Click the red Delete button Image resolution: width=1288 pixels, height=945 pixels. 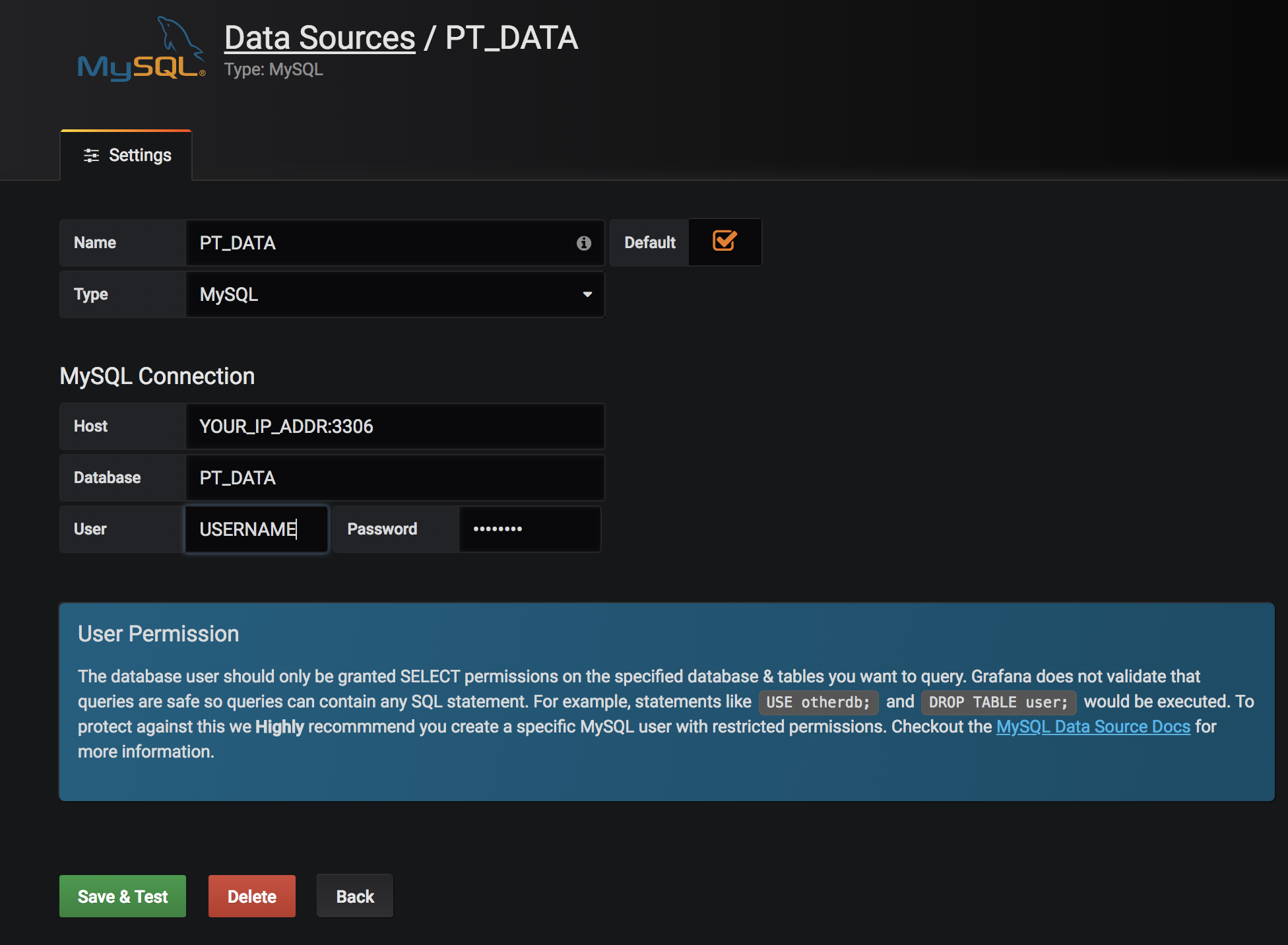tap(251, 896)
